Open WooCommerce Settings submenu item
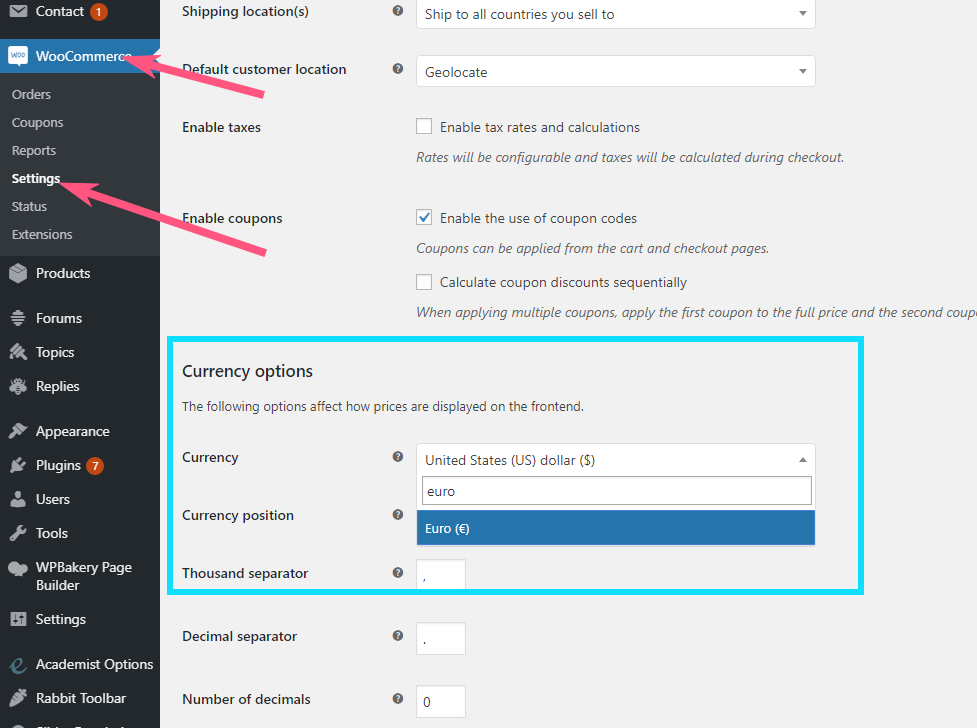This screenshot has width=977, height=728. pos(36,178)
